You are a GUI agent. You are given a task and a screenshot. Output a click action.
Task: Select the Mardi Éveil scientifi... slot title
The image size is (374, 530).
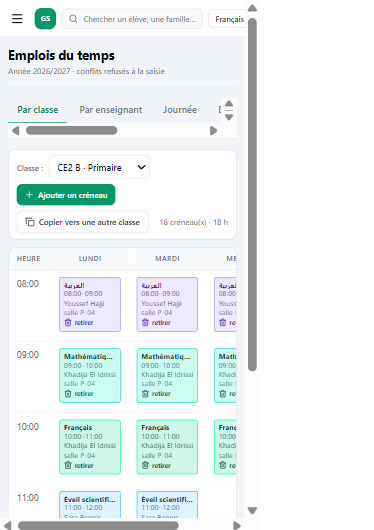click(167, 499)
